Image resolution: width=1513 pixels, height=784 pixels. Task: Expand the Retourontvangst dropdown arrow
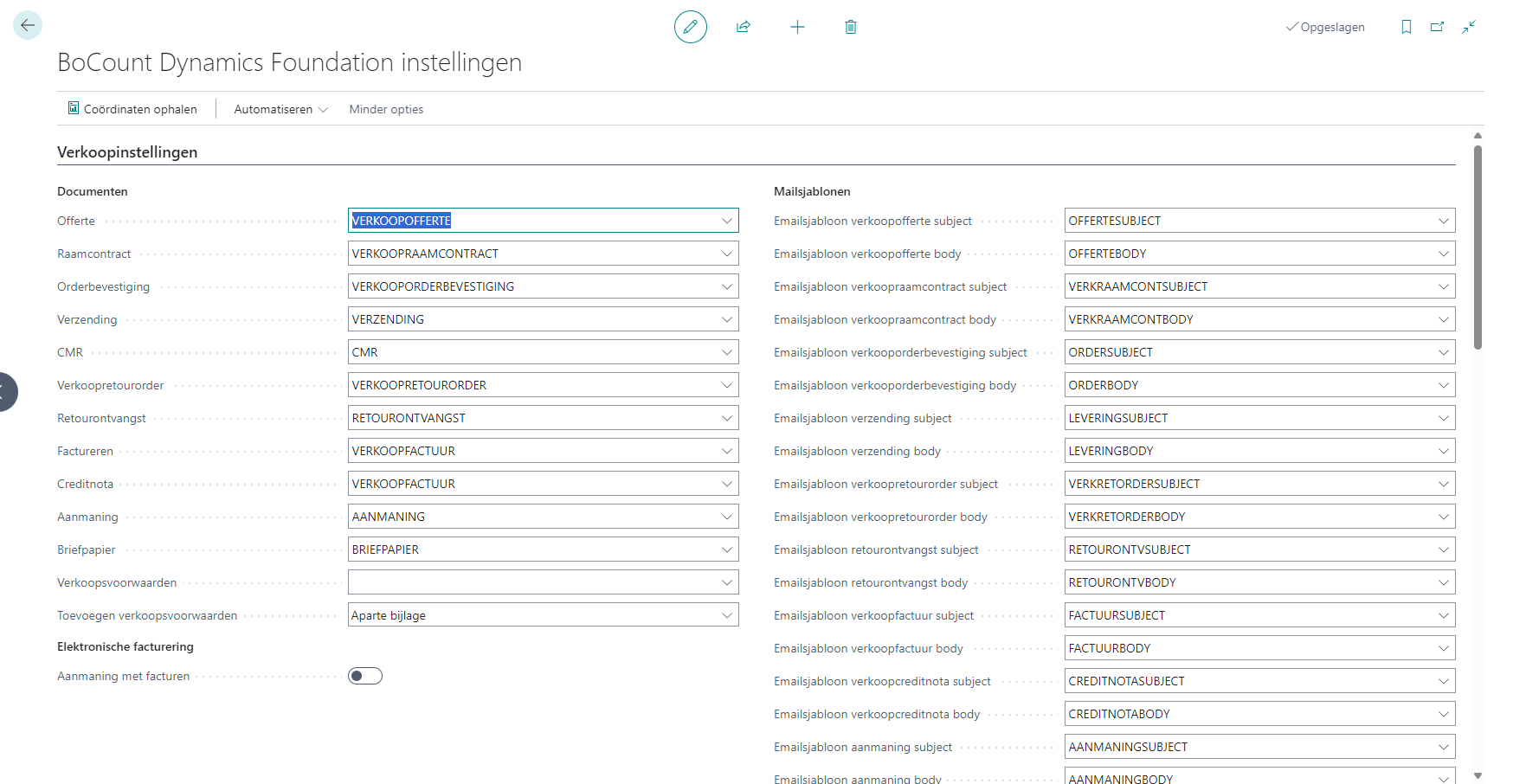727,418
